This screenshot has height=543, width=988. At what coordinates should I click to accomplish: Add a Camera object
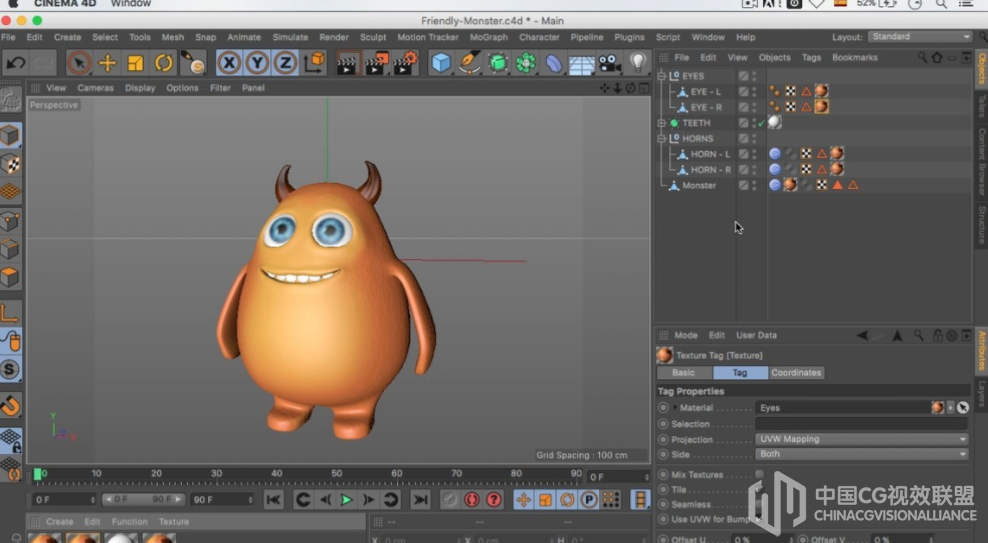pyautogui.click(x=609, y=63)
